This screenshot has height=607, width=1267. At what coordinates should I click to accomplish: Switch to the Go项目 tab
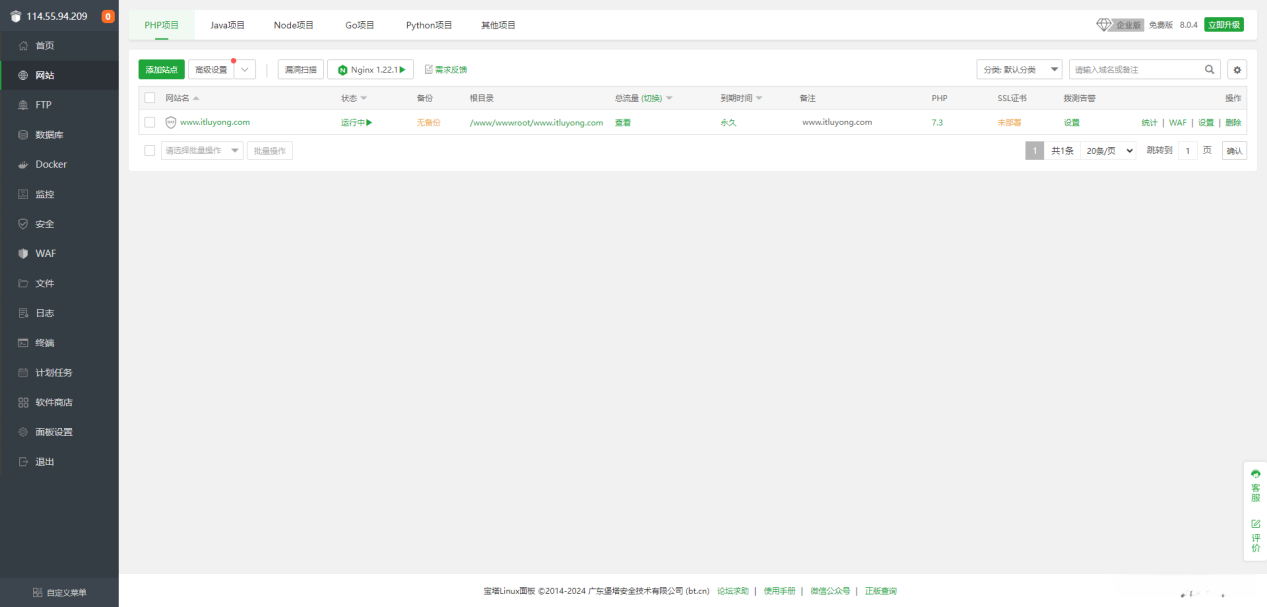click(360, 25)
